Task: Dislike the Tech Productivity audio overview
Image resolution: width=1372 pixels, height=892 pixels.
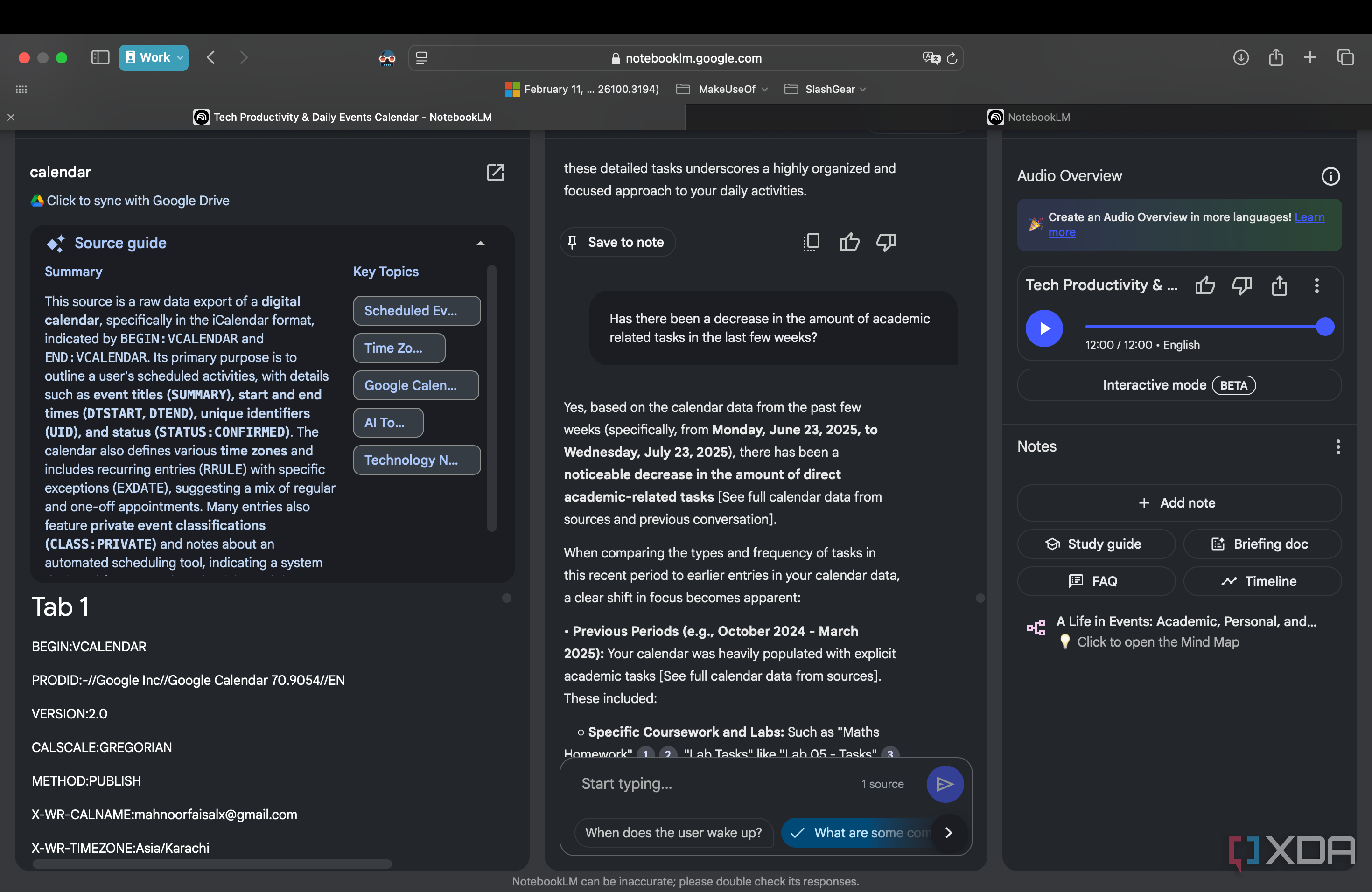Action: (1242, 285)
